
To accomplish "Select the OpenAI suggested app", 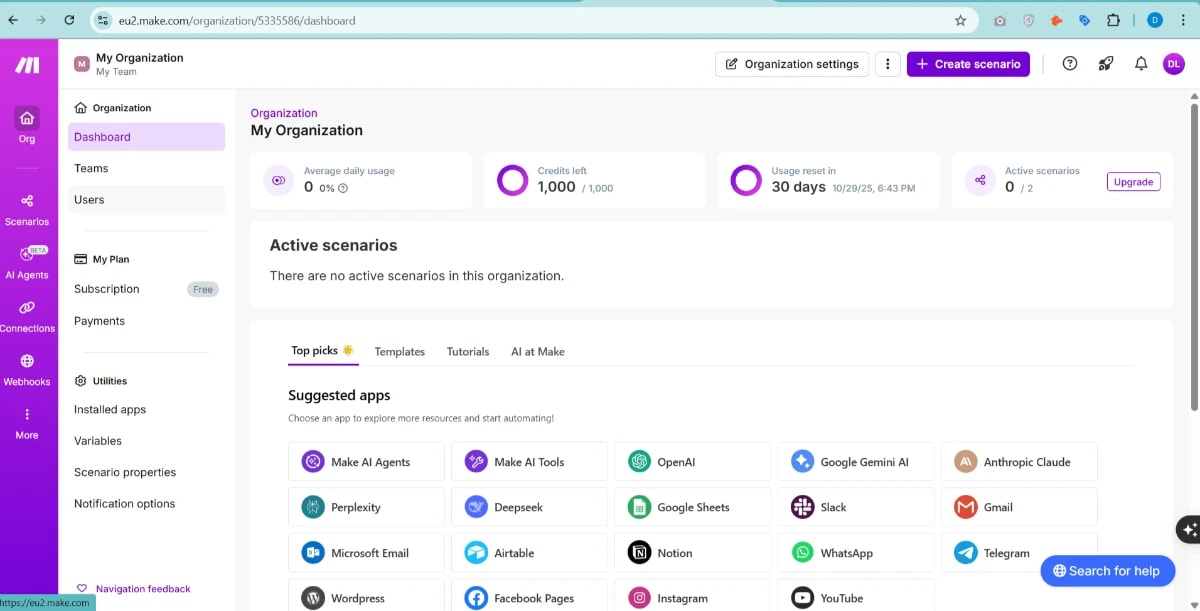I will [x=692, y=461].
